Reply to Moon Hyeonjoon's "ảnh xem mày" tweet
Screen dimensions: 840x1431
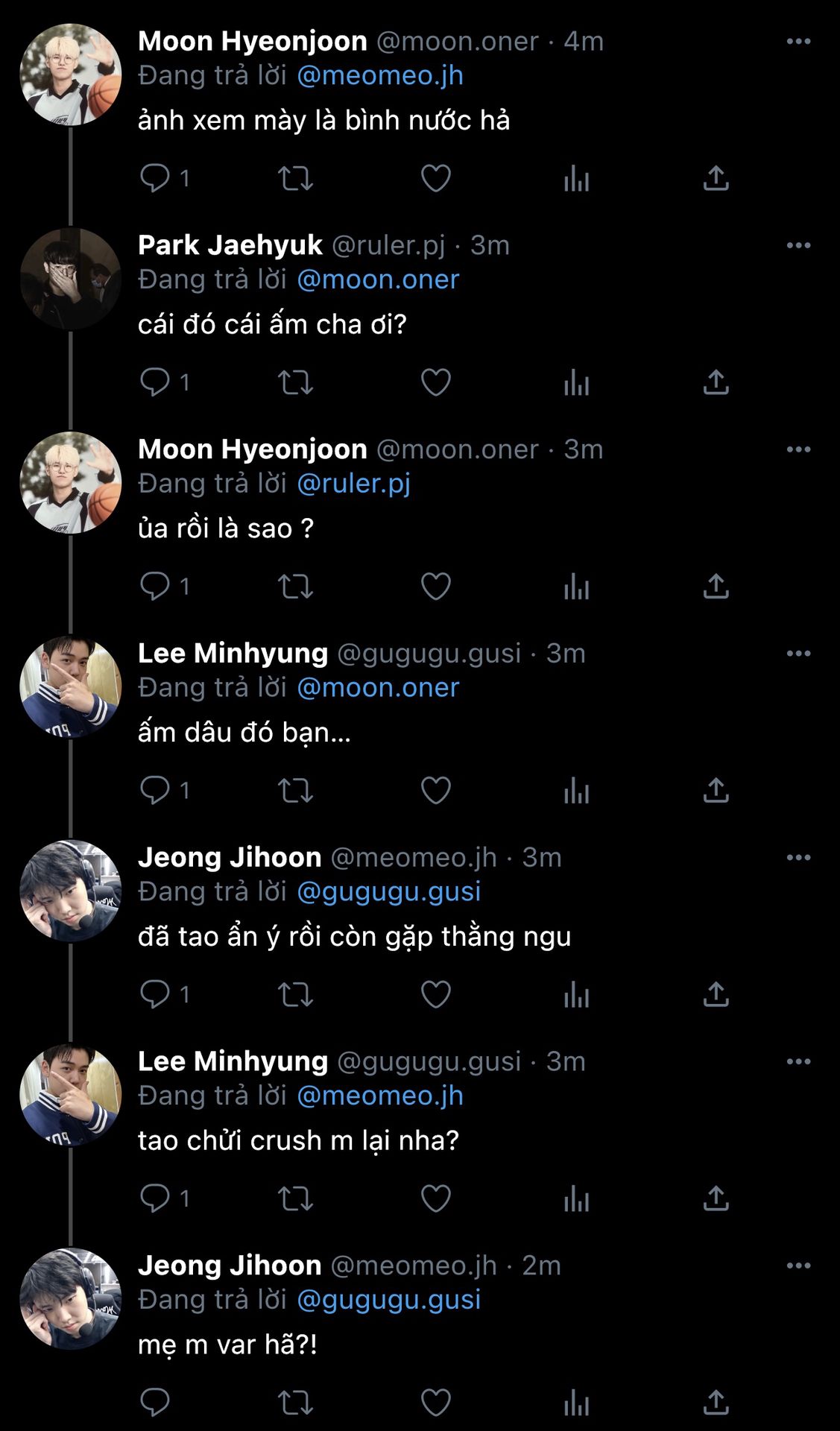tap(155, 178)
